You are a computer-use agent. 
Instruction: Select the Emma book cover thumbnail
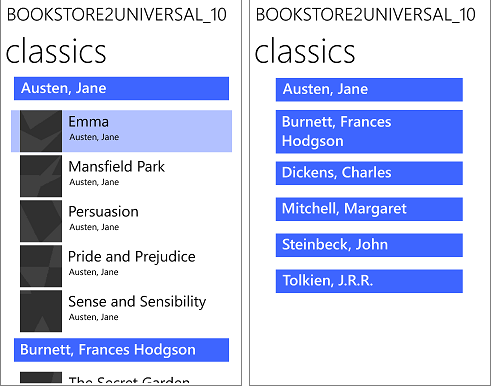click(41, 131)
